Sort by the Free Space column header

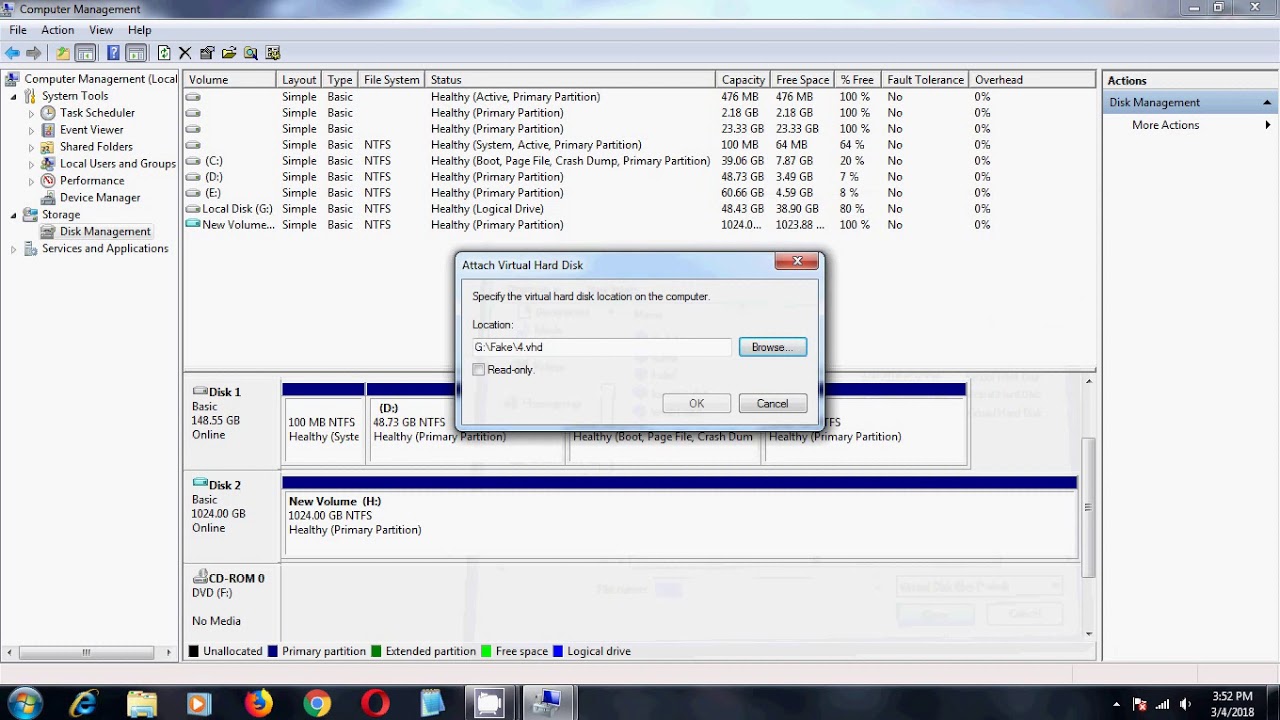[x=802, y=80]
